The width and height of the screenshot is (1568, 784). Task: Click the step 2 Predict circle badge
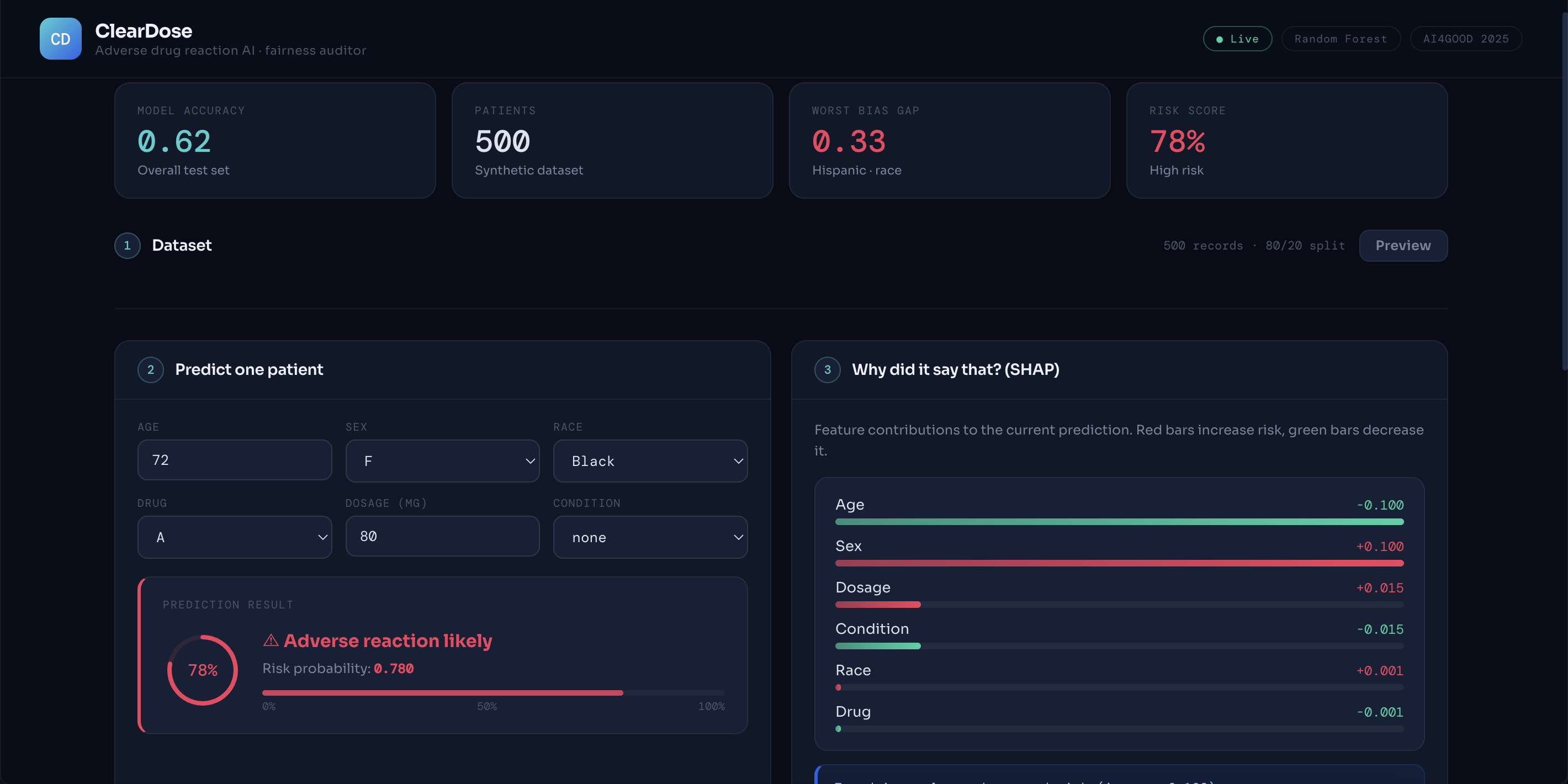click(150, 369)
